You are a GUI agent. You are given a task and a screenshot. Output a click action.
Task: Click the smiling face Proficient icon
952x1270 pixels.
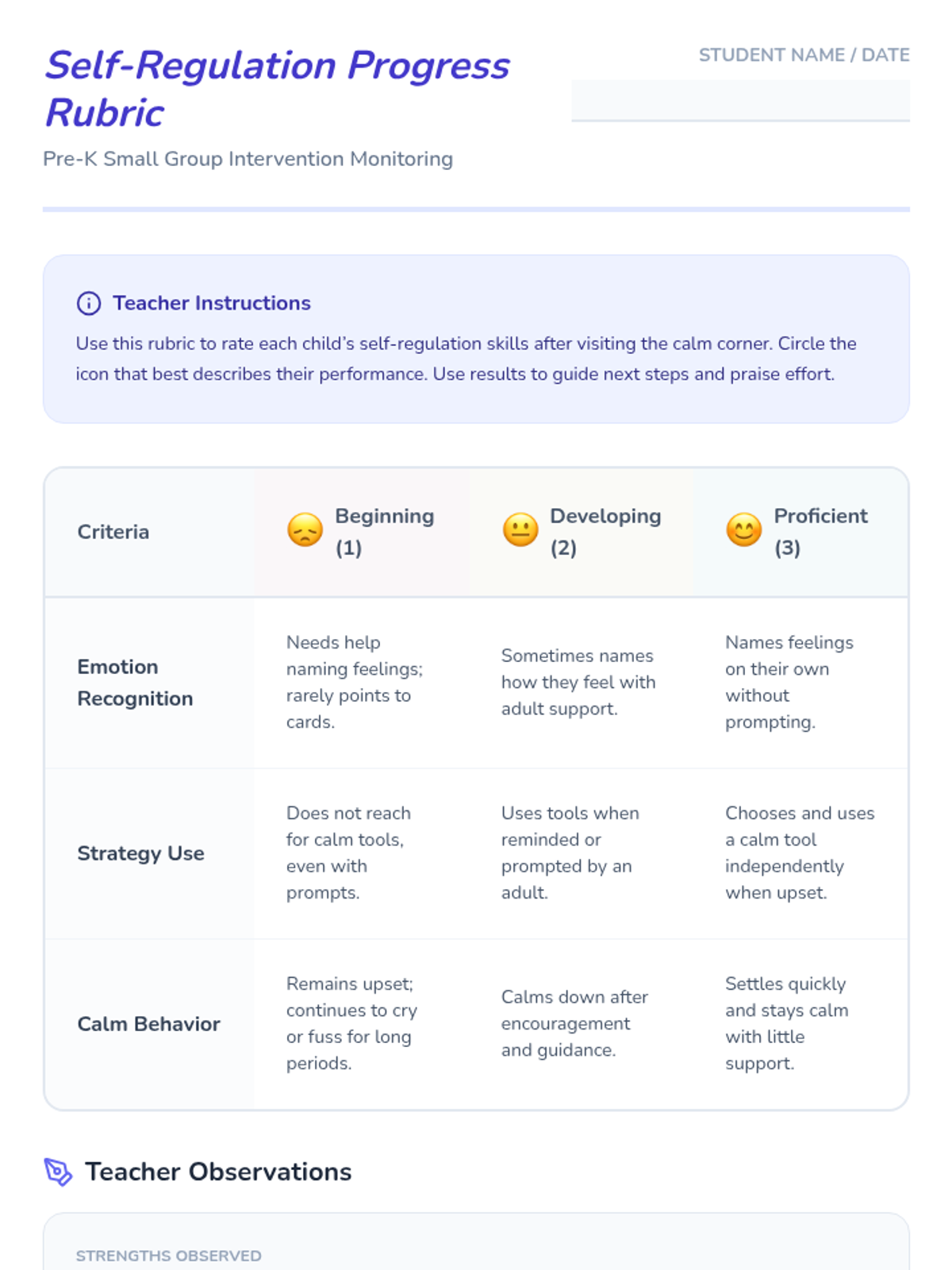click(x=743, y=530)
